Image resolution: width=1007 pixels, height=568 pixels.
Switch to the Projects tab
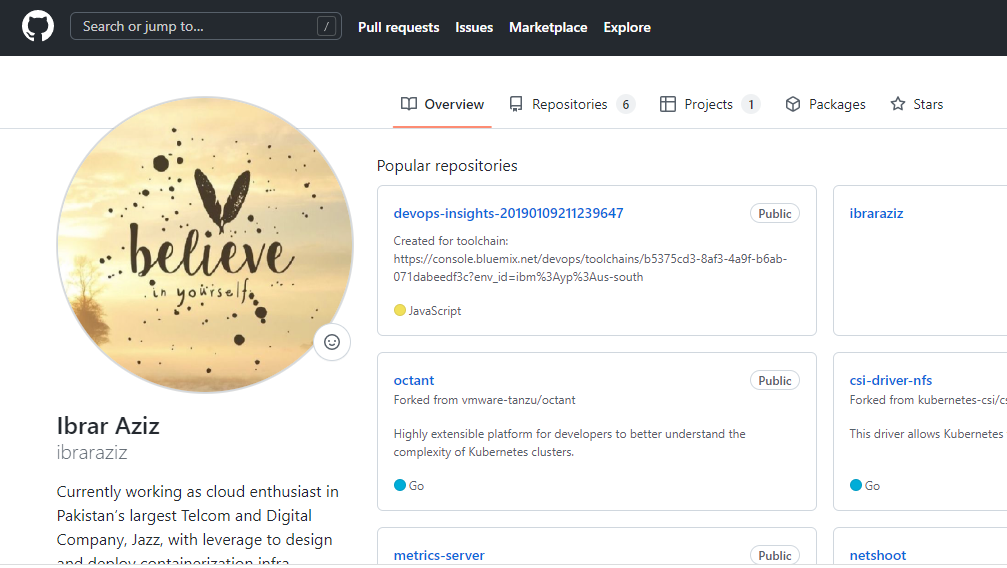tap(710, 104)
